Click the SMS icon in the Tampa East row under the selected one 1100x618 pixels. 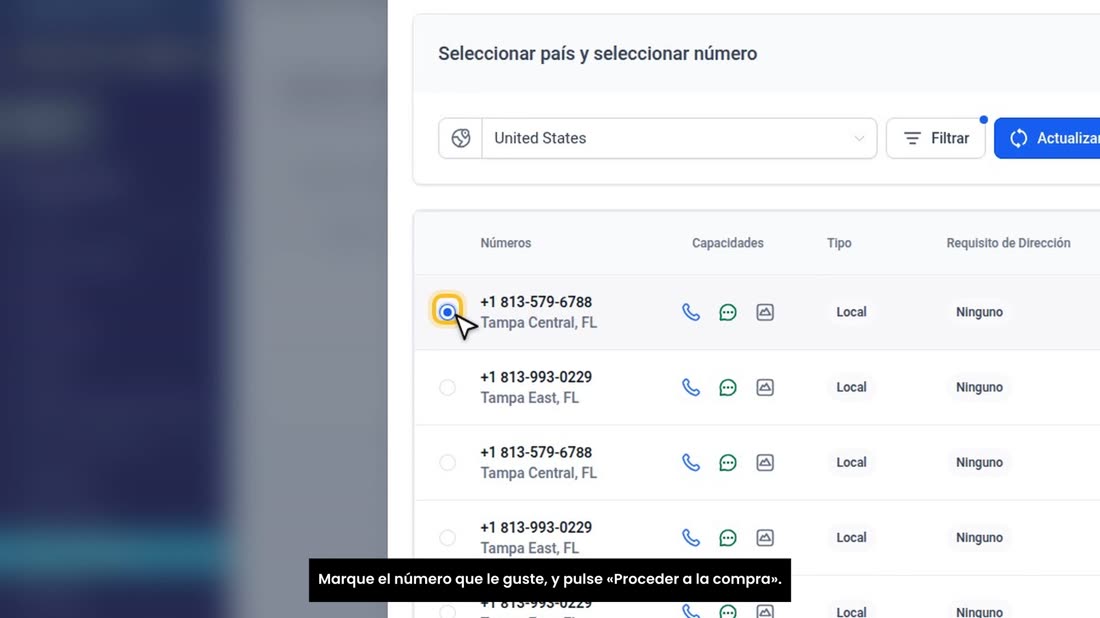728,387
